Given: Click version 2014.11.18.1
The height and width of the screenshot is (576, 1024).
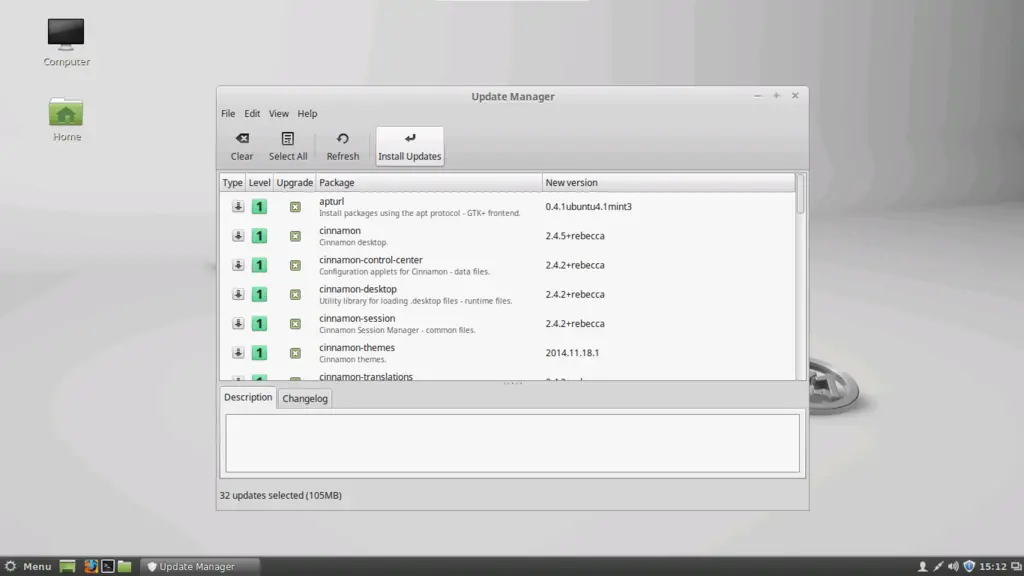Looking at the screenshot, I should (572, 353).
